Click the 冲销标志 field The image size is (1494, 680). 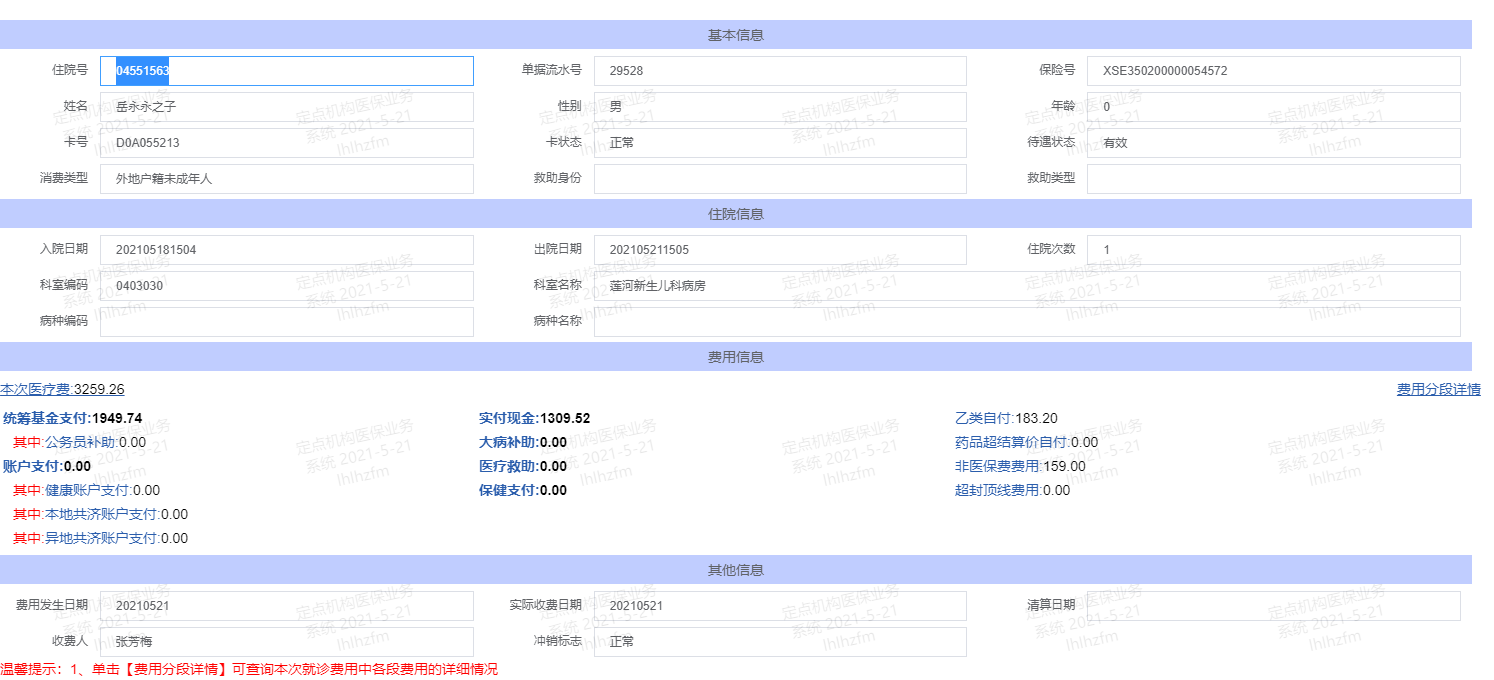[x=780, y=642]
